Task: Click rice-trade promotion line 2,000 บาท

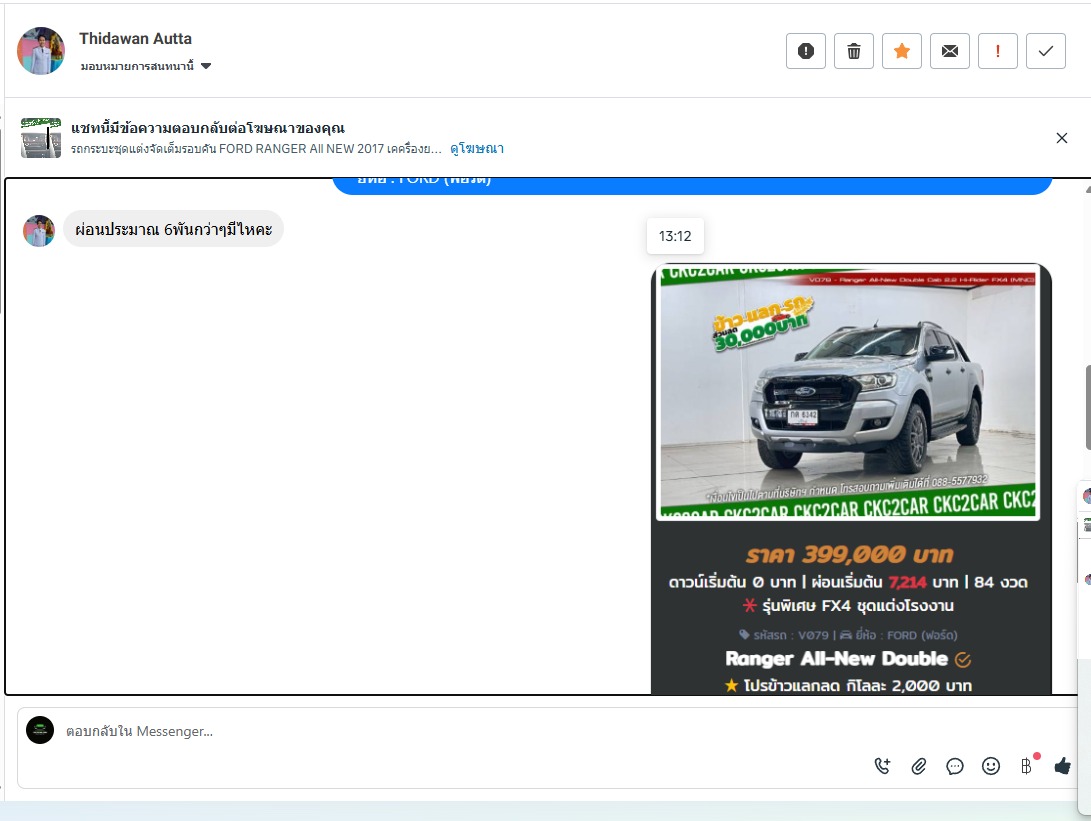Action: pos(848,685)
